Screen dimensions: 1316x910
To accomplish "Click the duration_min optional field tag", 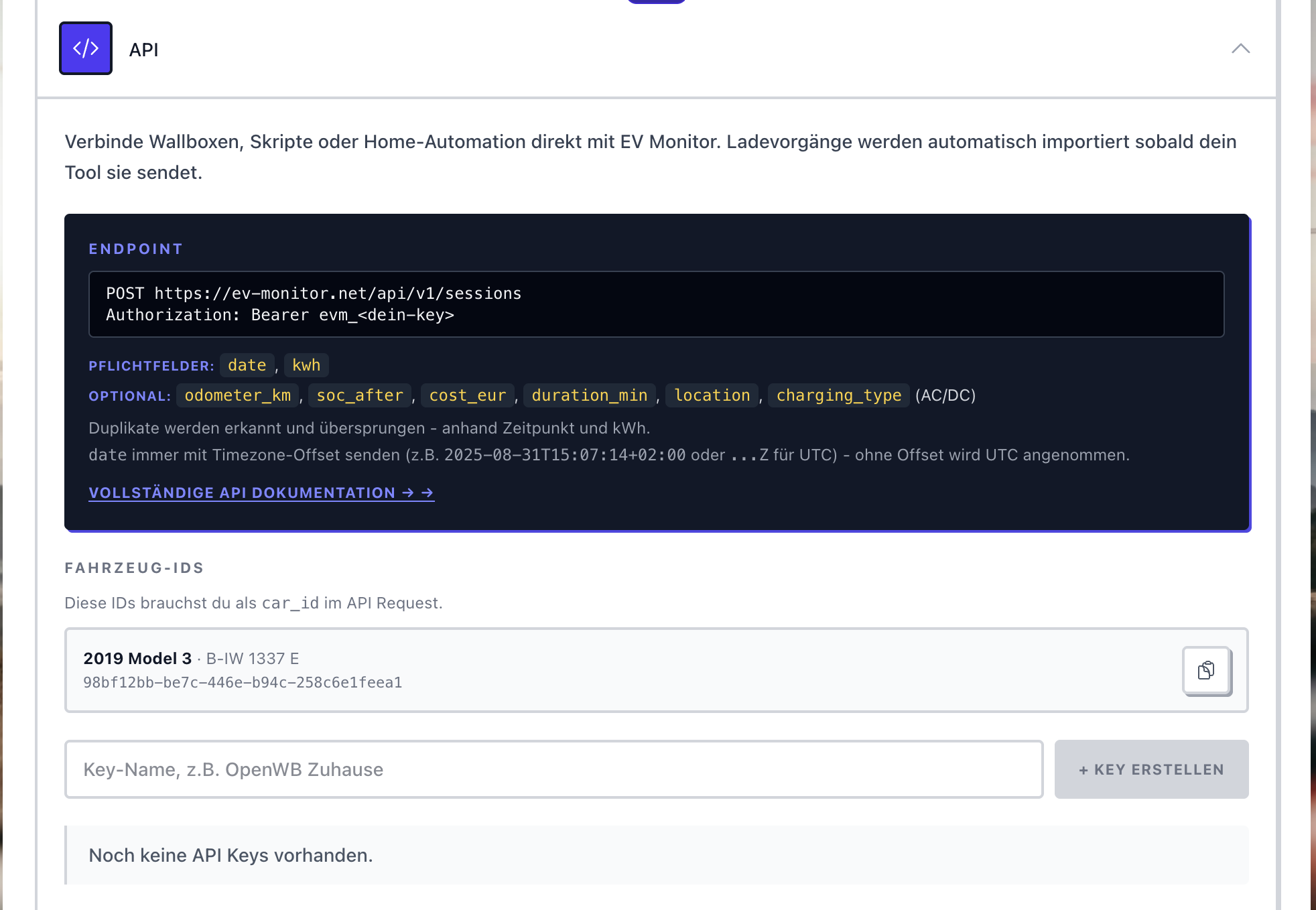I will point(590,395).
